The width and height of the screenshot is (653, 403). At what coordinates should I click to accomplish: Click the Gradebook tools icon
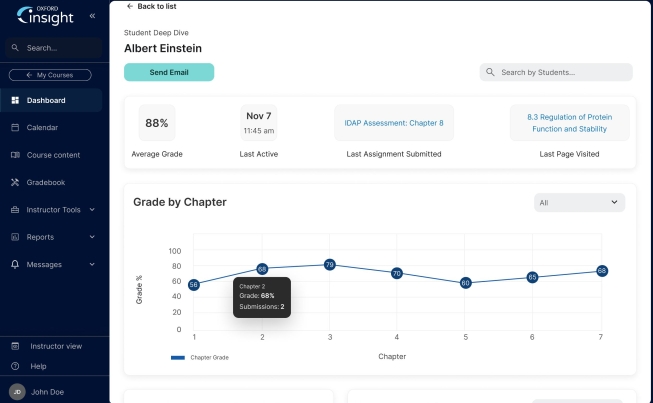coord(15,182)
